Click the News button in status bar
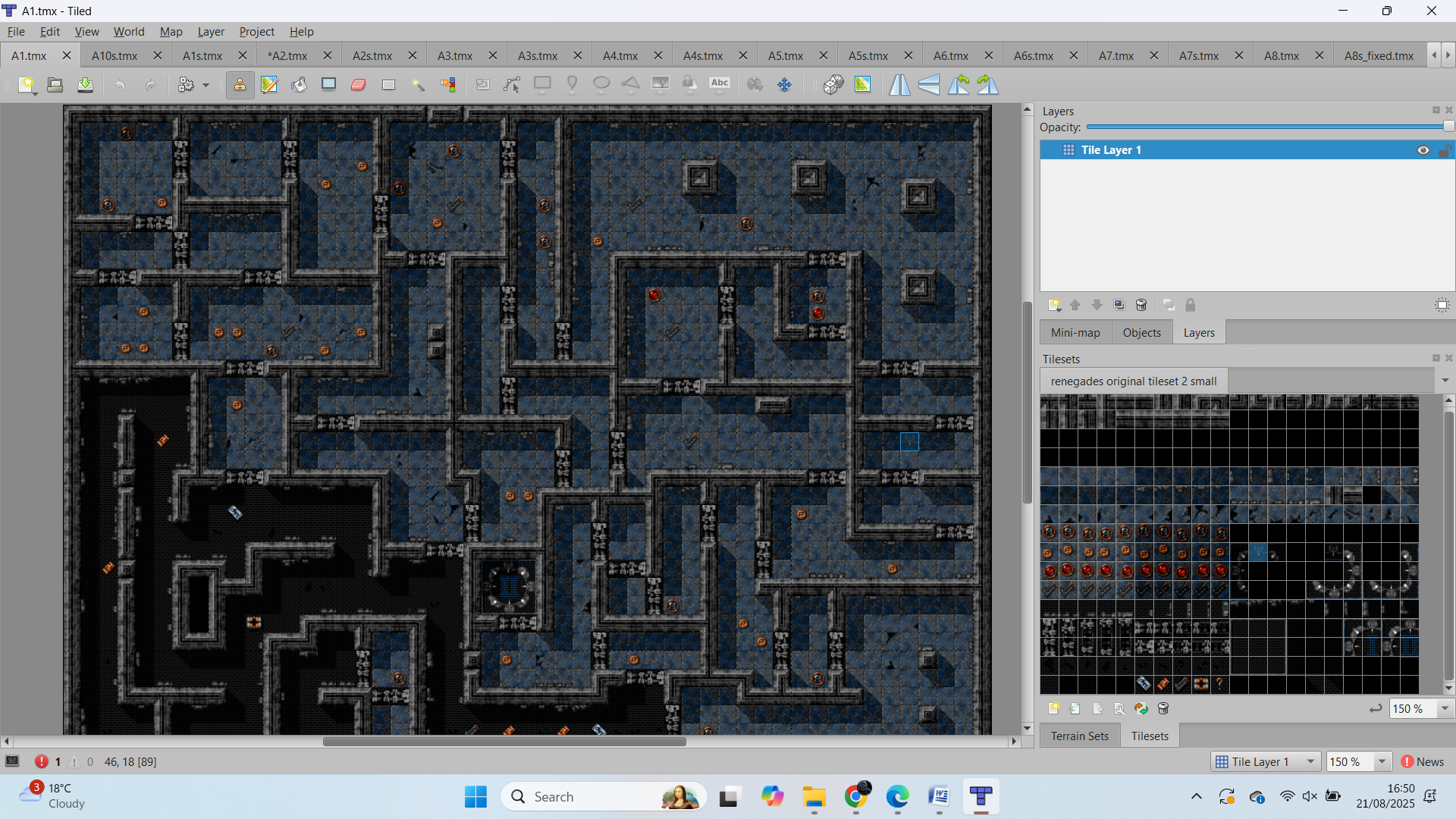Screen dimensions: 1456x819 pos(1423,761)
